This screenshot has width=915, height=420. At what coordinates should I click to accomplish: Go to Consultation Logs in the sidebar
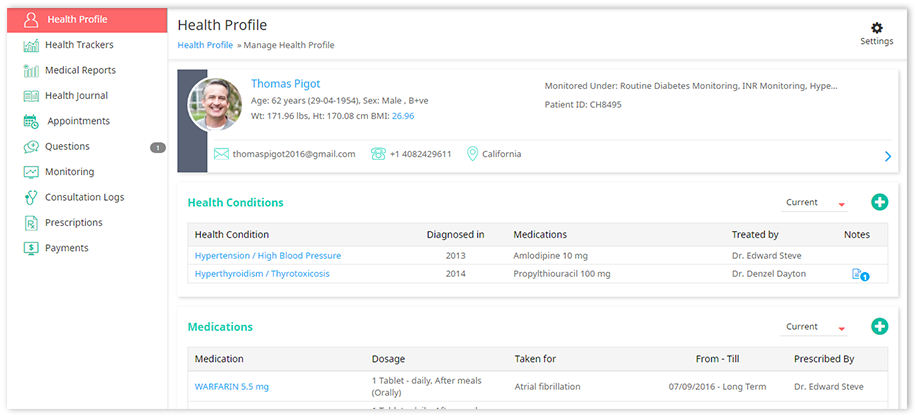(x=84, y=197)
